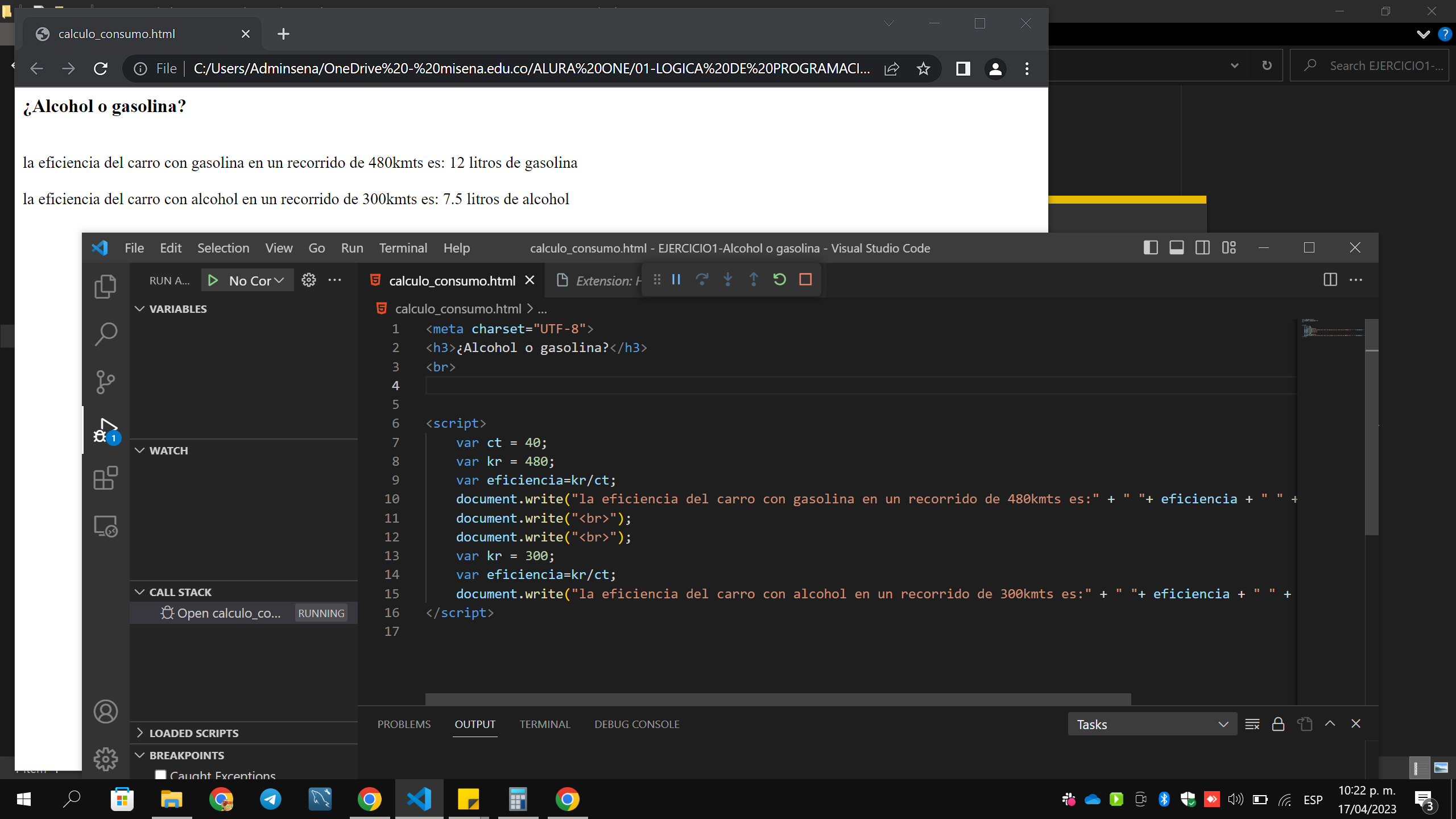Click the OUTPUT tab in panel
This screenshot has height=819, width=1456.
(474, 724)
